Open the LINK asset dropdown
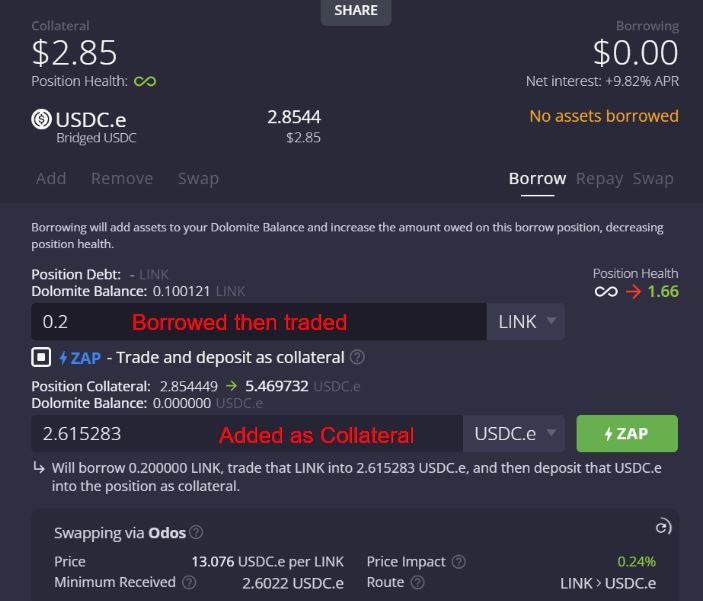This screenshot has height=601, width=703. coord(525,322)
